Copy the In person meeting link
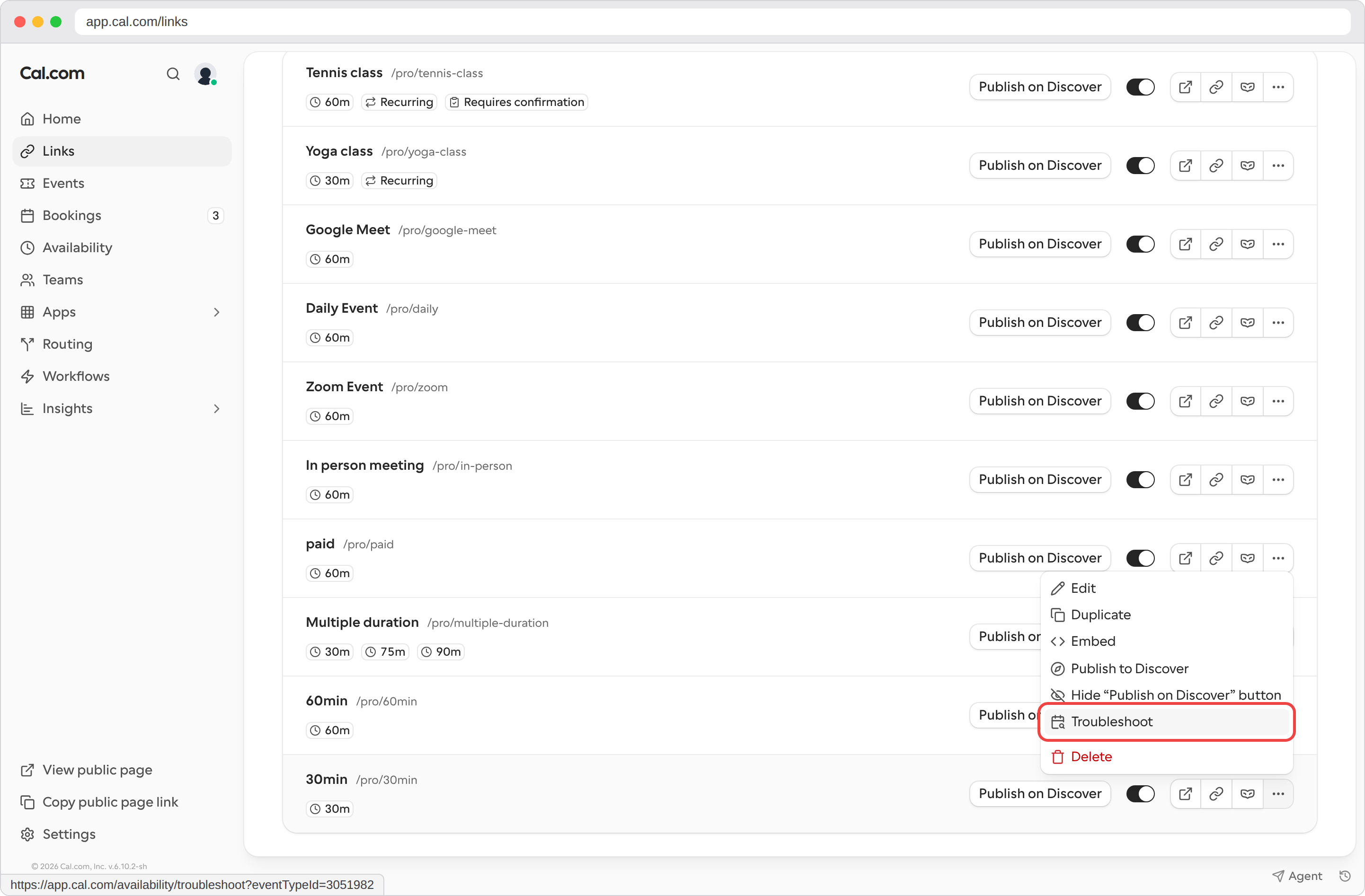Image resolution: width=1365 pixels, height=896 pixels. [x=1216, y=480]
